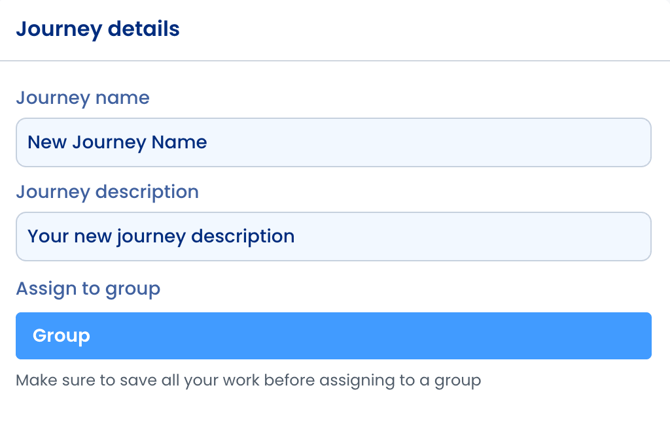Click the divider line under Journey details
This screenshot has width=670, height=426.
click(x=335, y=61)
